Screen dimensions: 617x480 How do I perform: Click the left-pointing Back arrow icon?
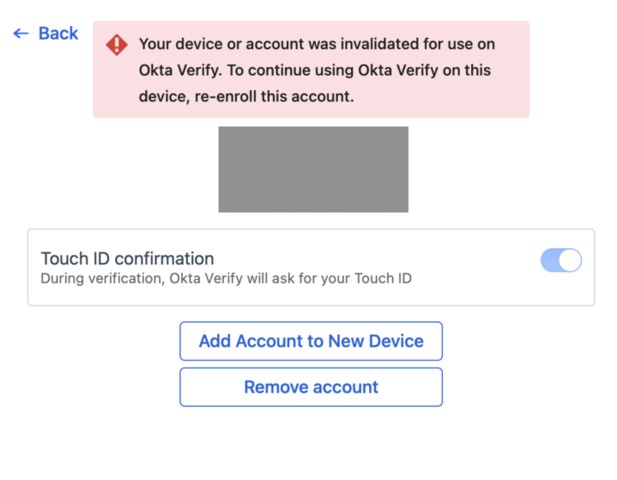[20, 34]
